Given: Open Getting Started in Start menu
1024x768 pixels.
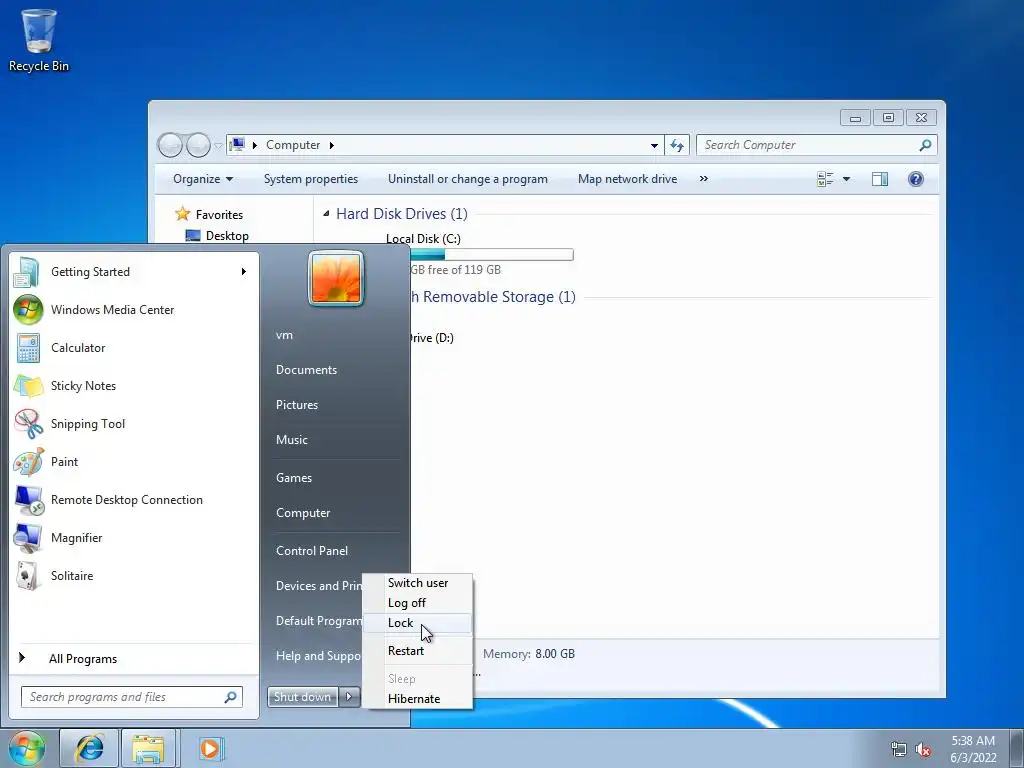Looking at the screenshot, I should [131, 272].
